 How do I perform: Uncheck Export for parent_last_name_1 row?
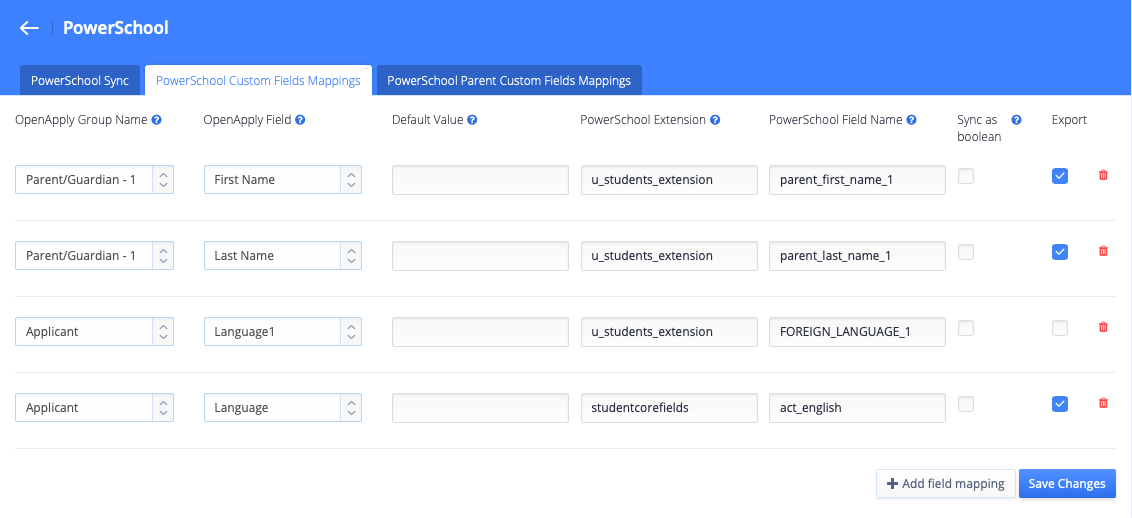coord(1059,252)
